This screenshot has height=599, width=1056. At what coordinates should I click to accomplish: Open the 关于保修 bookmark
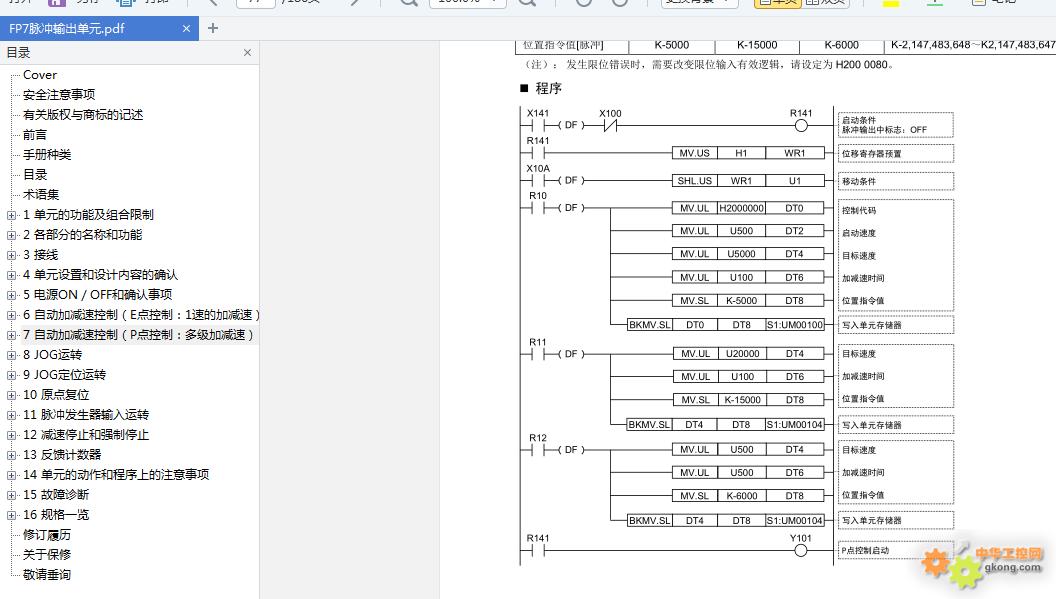(x=46, y=555)
